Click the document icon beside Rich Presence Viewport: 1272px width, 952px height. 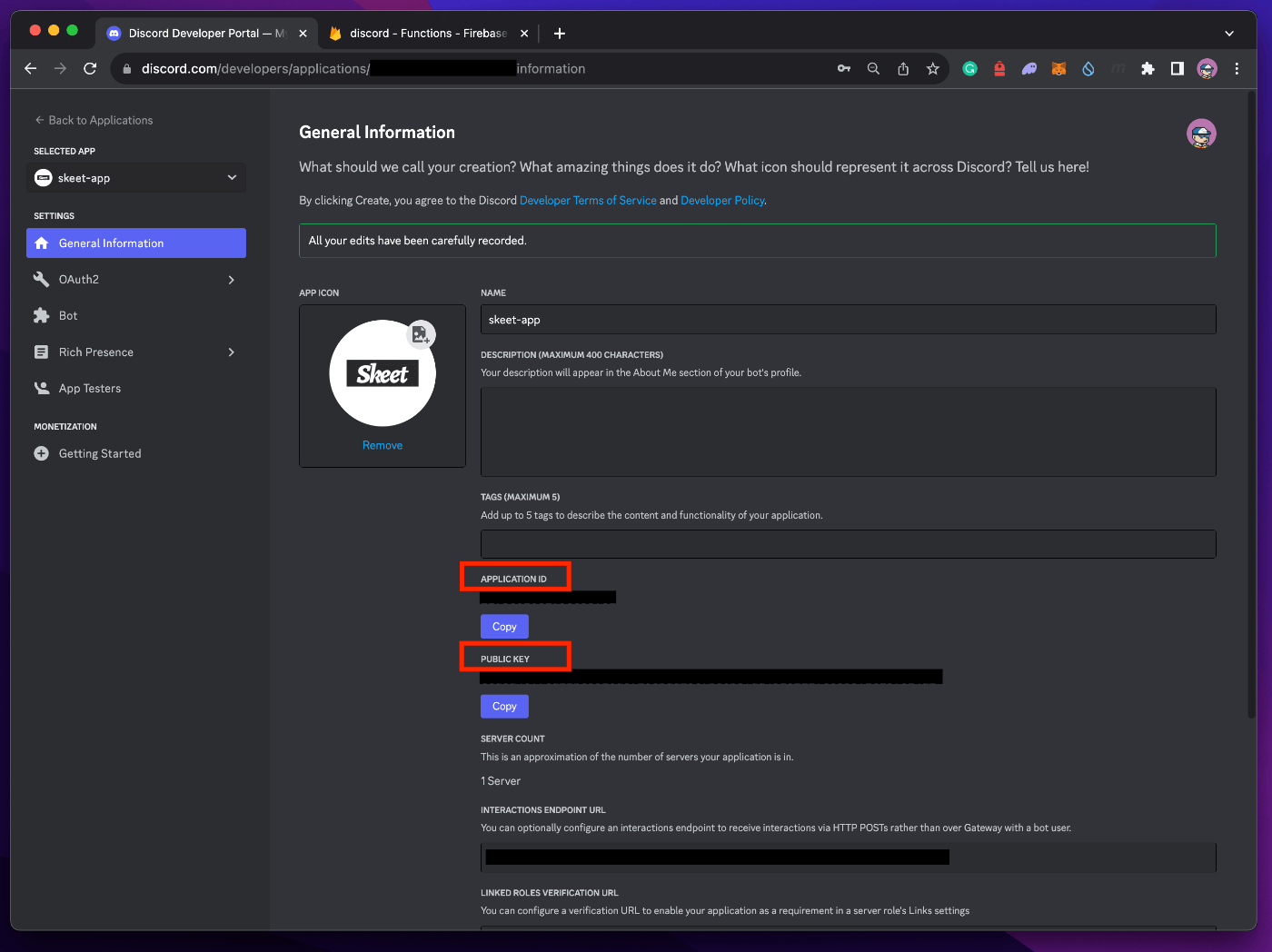[x=41, y=352]
